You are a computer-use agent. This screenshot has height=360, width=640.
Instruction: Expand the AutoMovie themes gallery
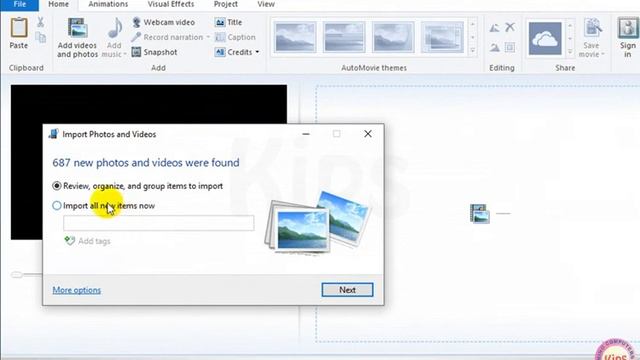pyautogui.click(x=473, y=51)
